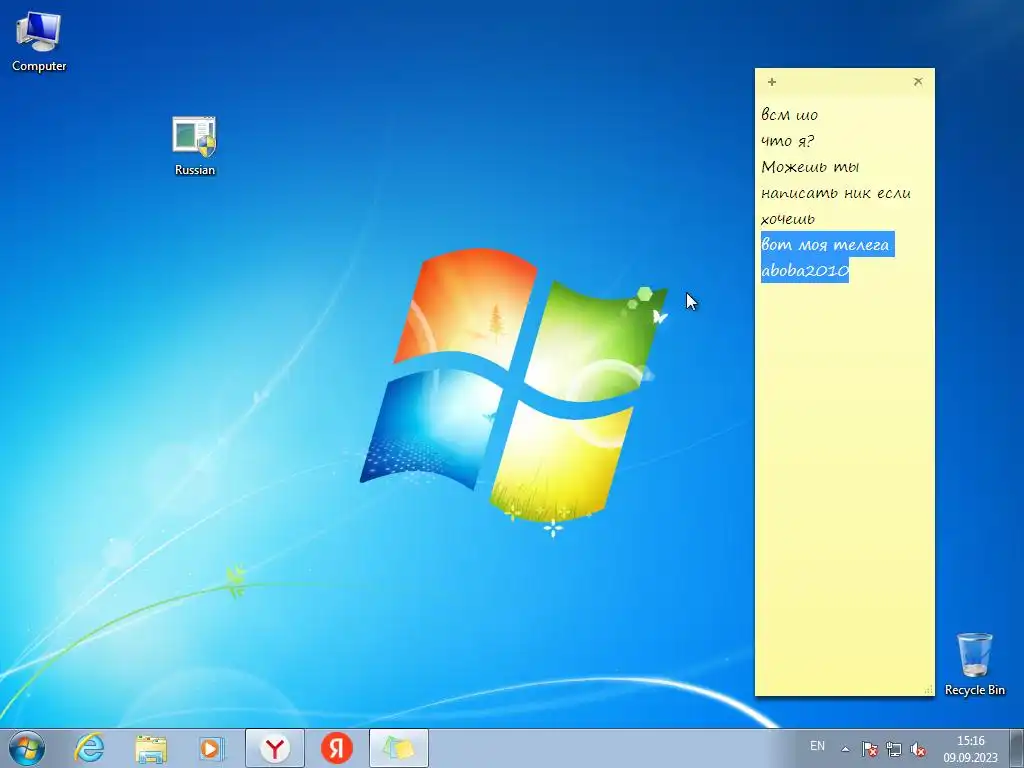Viewport: 1024px width, 768px height.
Task: Open Action Center flag icon
Action: [869, 749]
